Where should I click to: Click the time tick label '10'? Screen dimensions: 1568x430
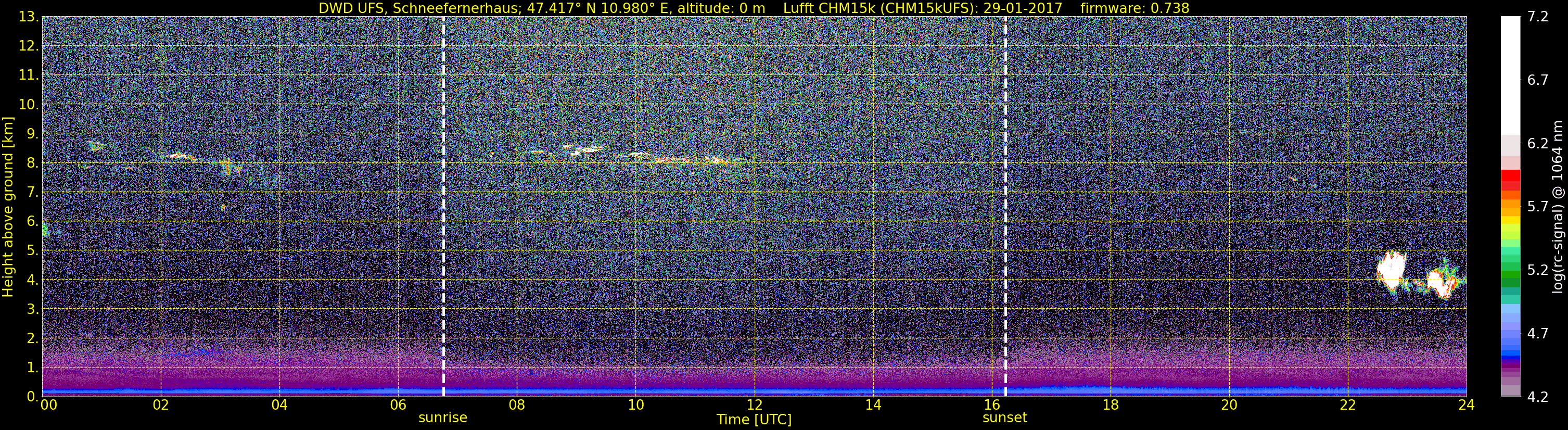(x=635, y=405)
